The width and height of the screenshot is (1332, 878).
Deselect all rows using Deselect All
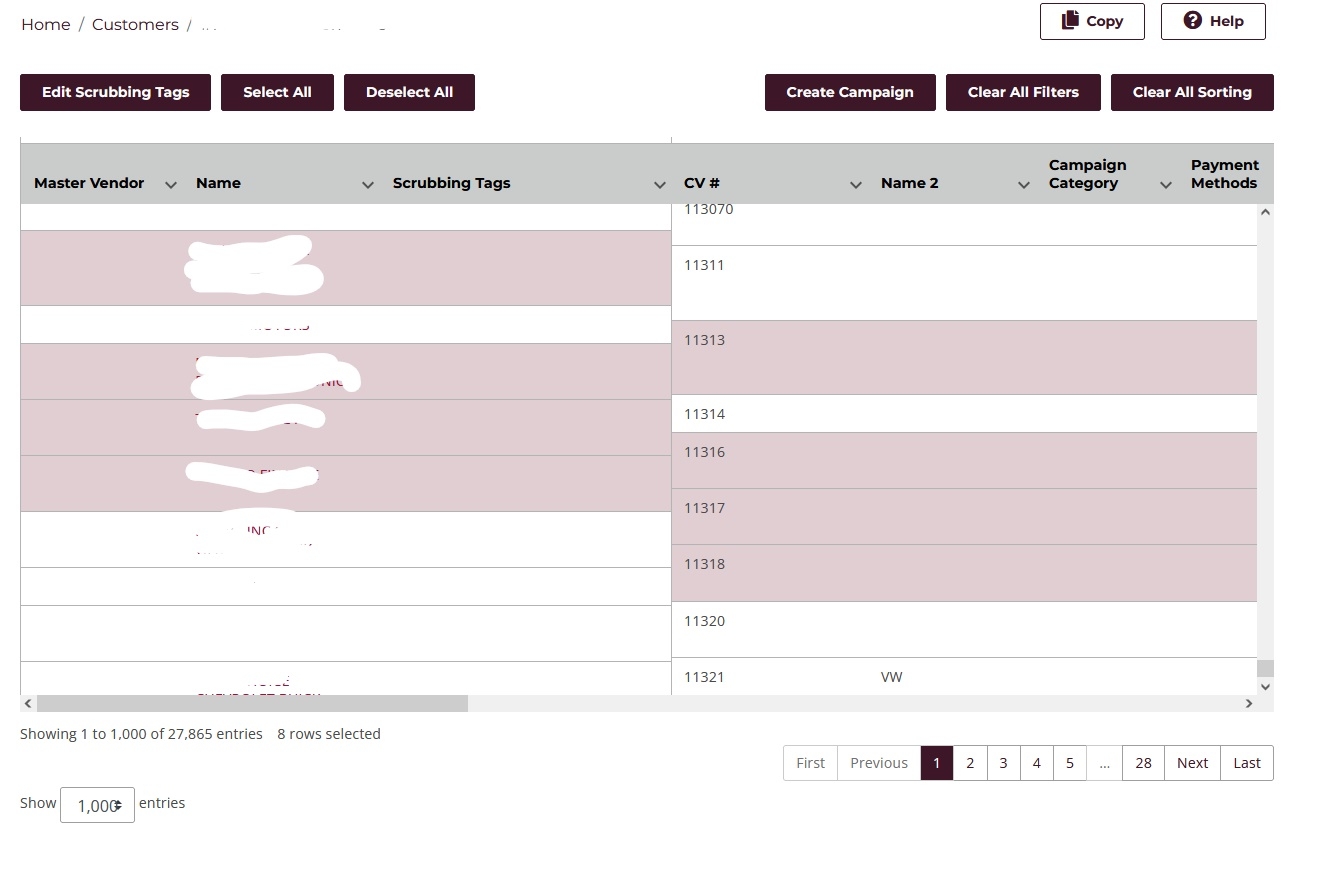click(x=409, y=92)
